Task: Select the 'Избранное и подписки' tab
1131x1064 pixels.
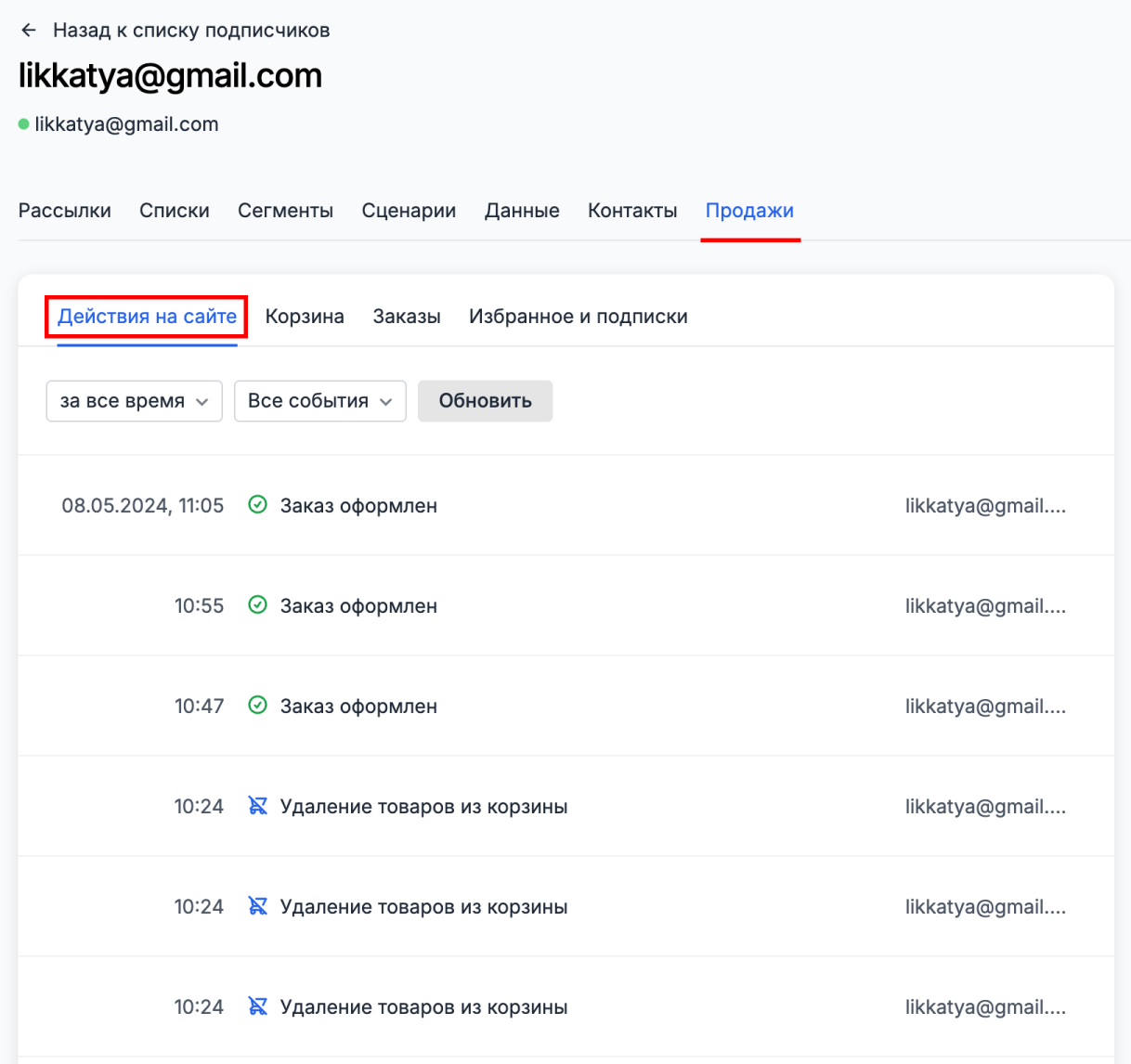Action: [x=578, y=317]
